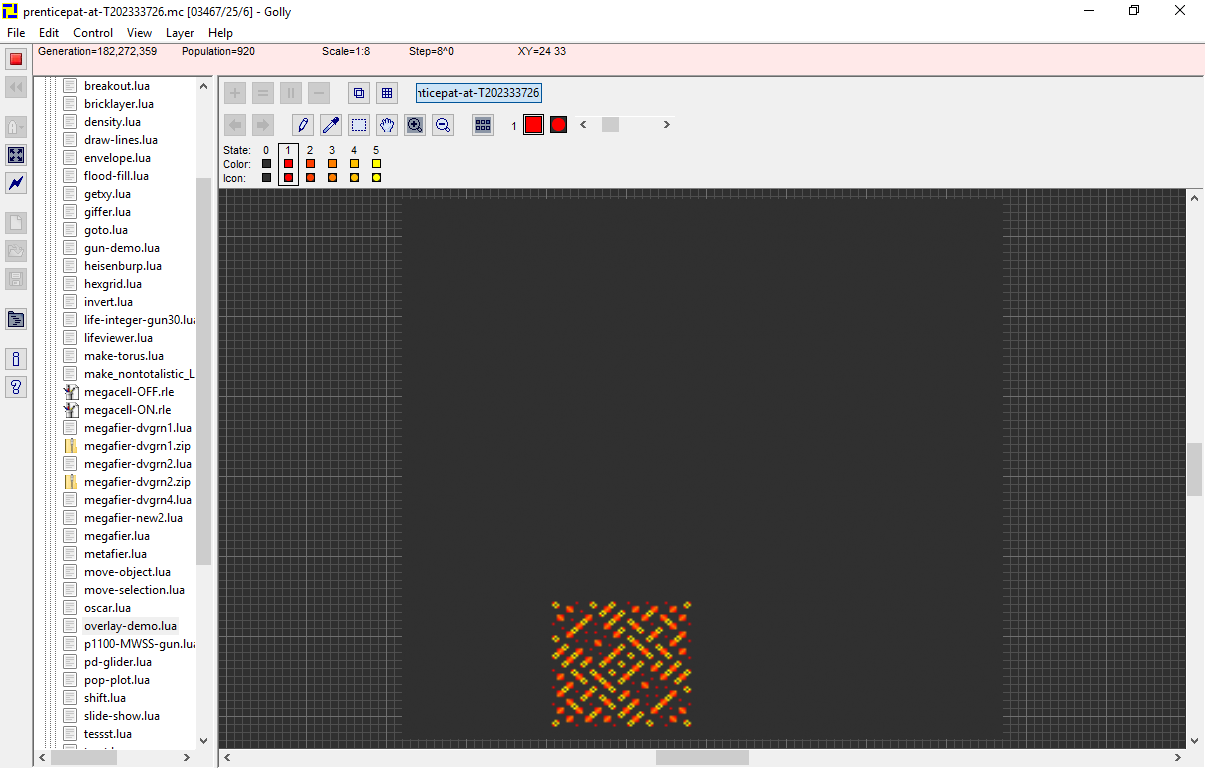Select pd-glider.lua script file
Viewport: 1205px width, 768px height.
[118, 662]
